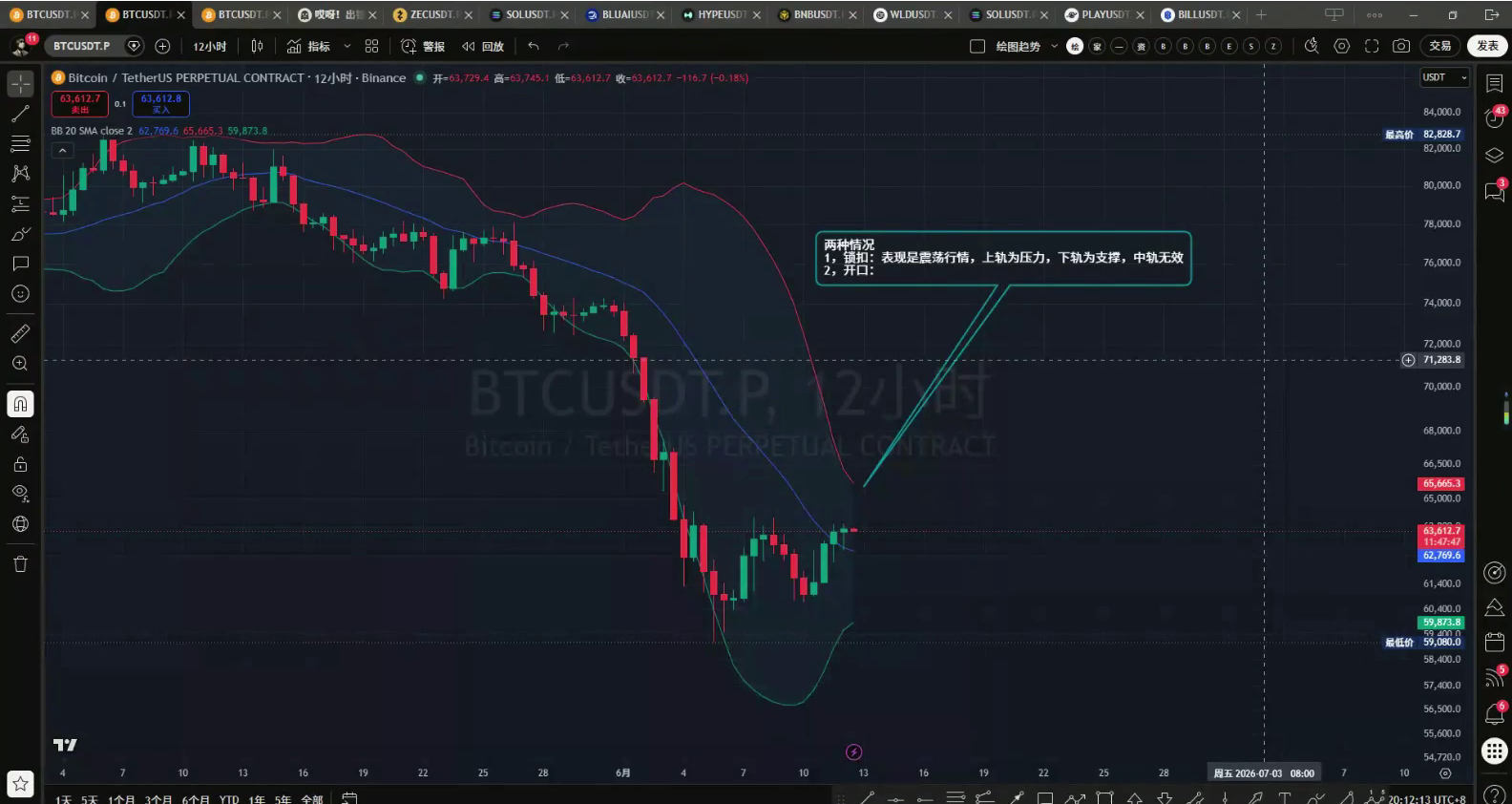This screenshot has height=804, width=1512.
Task: Open the notifications bell panel
Action: click(1495, 713)
